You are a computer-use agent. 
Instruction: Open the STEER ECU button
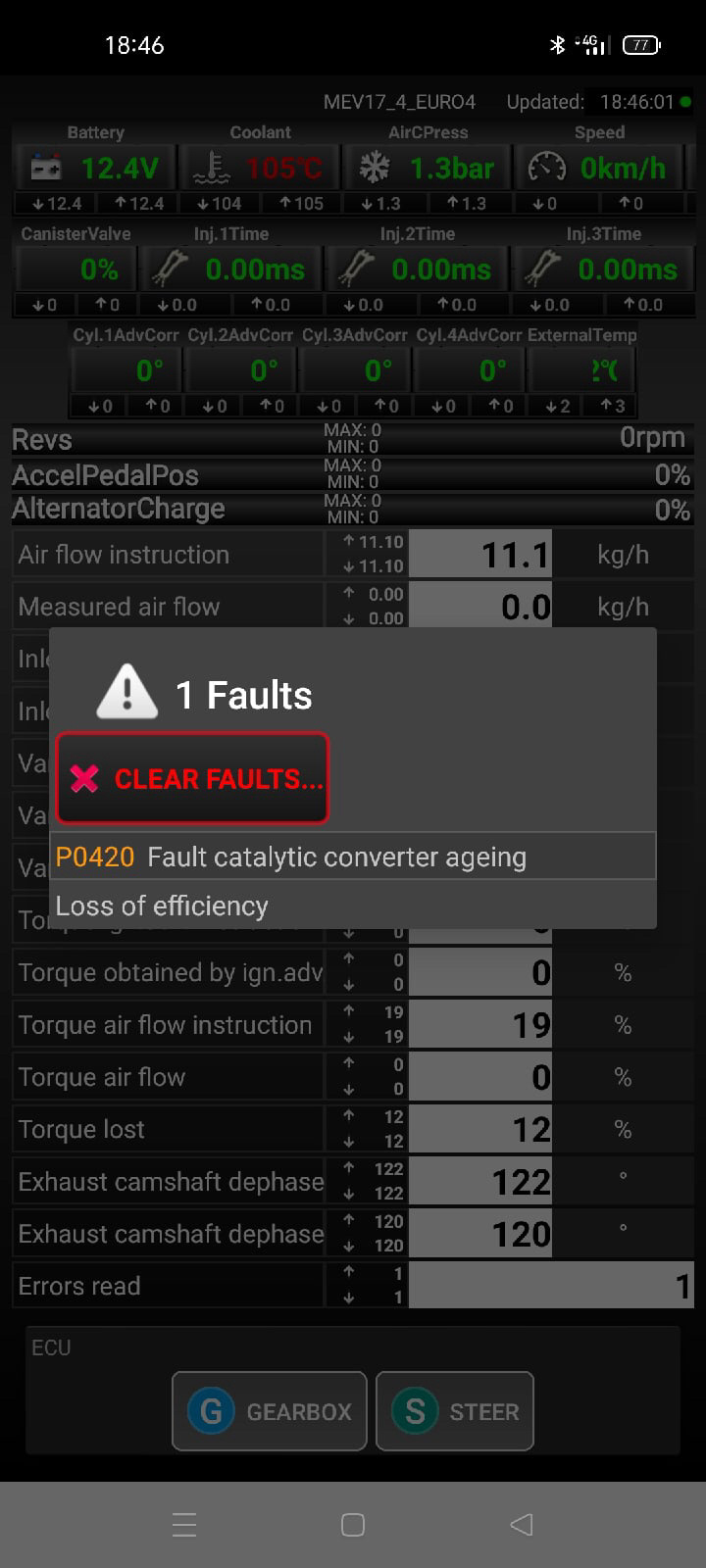[x=455, y=1411]
